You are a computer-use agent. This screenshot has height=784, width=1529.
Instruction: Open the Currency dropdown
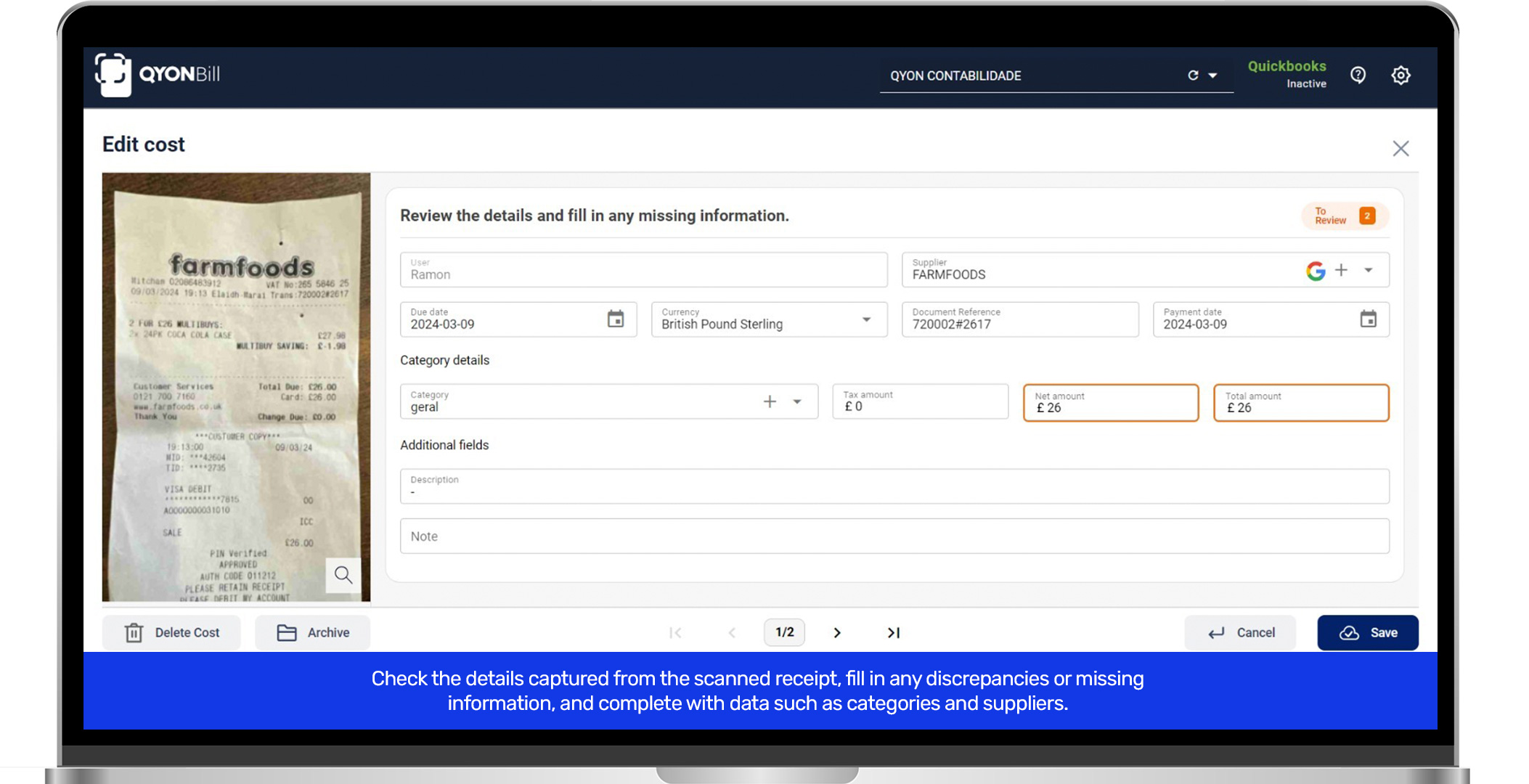[866, 319]
